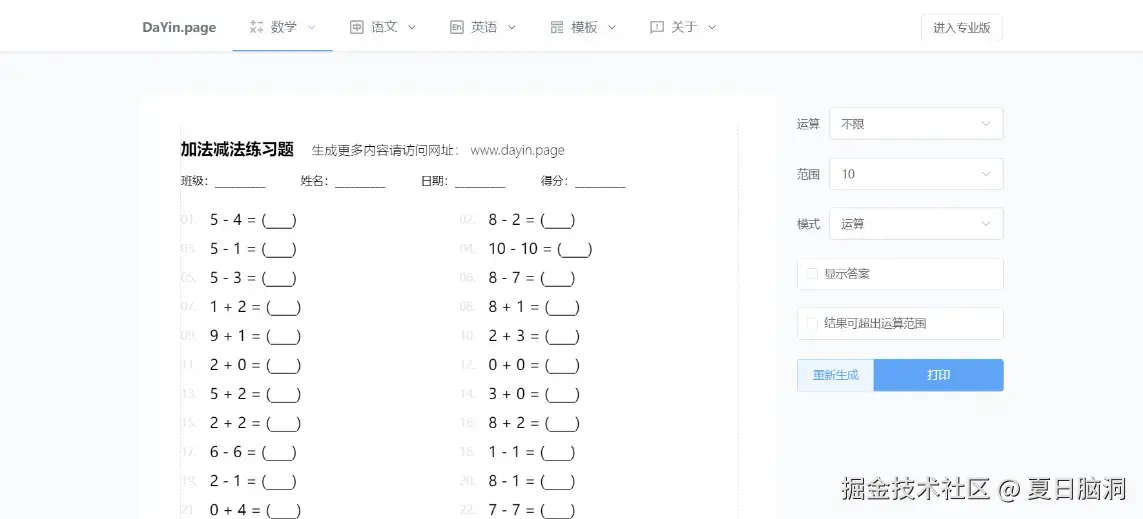This screenshot has width=1143, height=519.
Task: Expand the chevron next to 数学
Action: coord(311,27)
